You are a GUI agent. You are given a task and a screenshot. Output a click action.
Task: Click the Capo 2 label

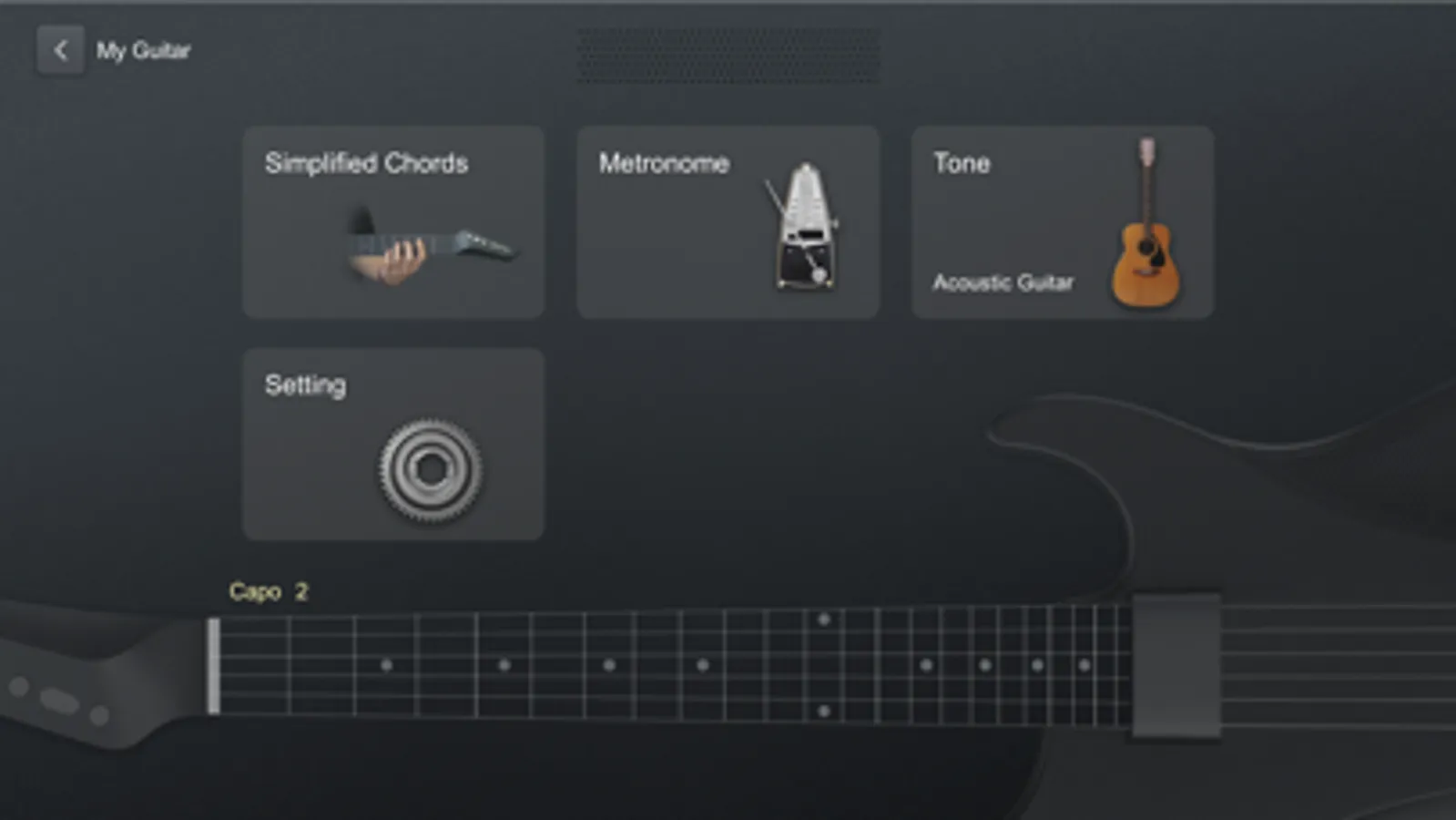pos(269,591)
